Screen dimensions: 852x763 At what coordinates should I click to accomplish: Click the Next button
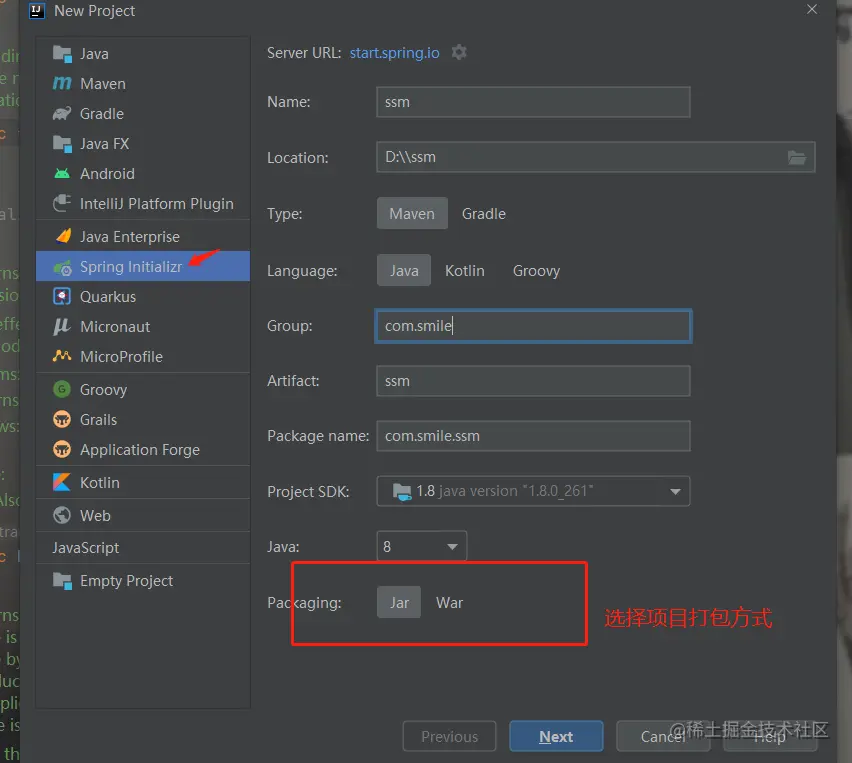click(x=556, y=736)
